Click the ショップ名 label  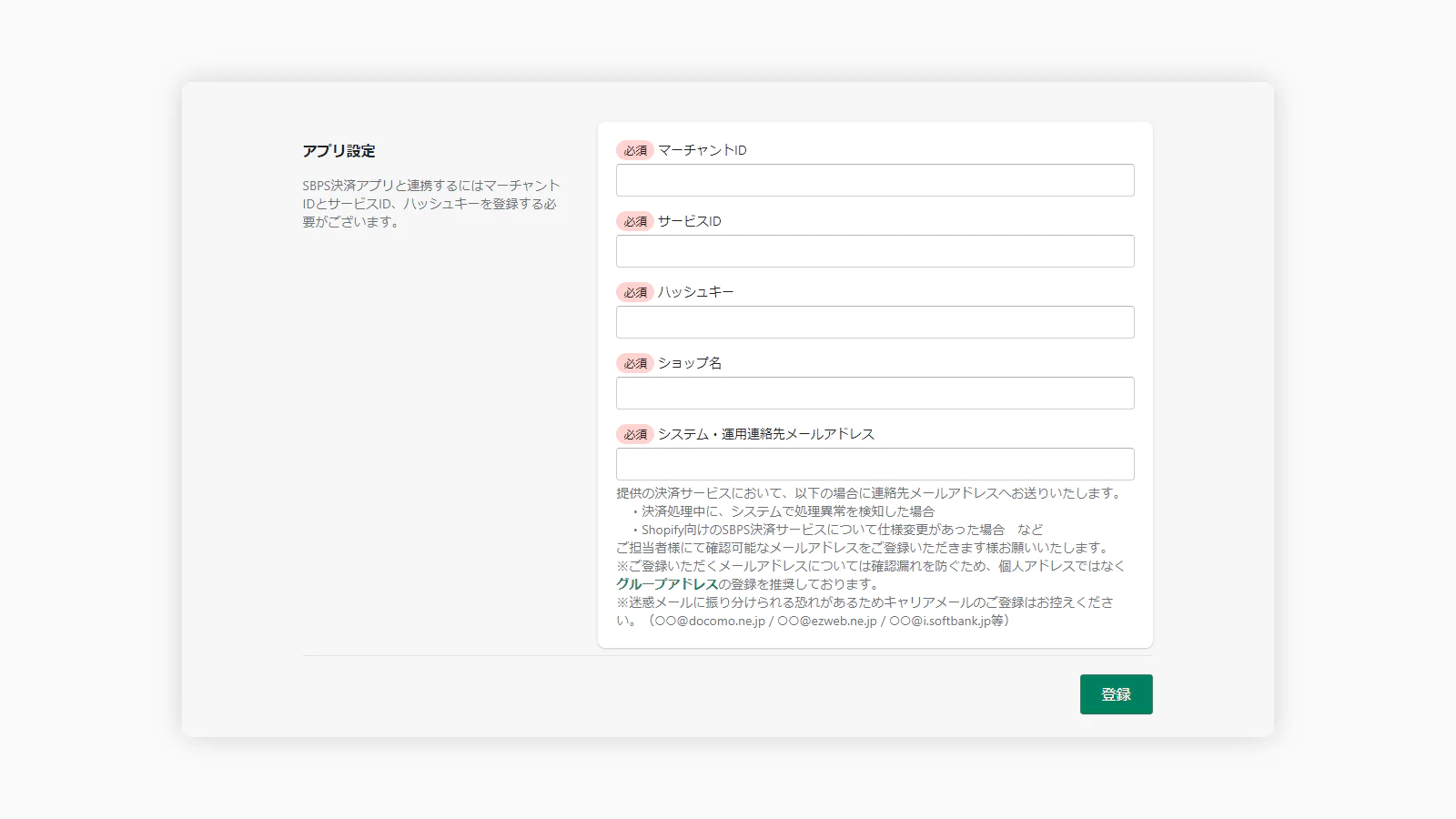pos(689,363)
